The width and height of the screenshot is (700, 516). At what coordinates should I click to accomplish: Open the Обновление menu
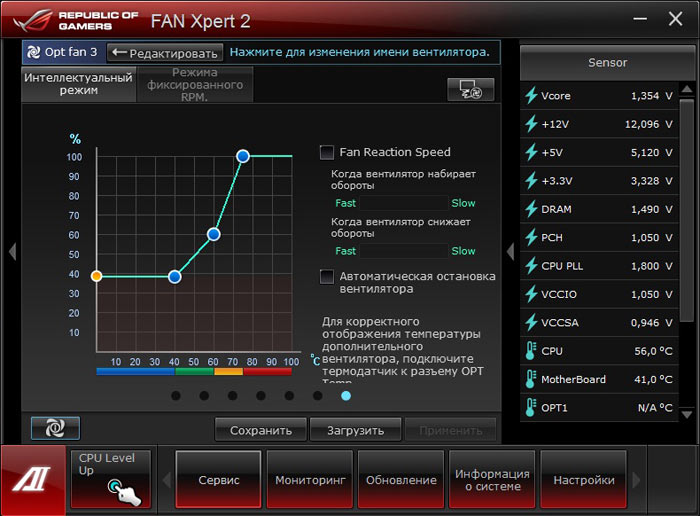[401, 479]
